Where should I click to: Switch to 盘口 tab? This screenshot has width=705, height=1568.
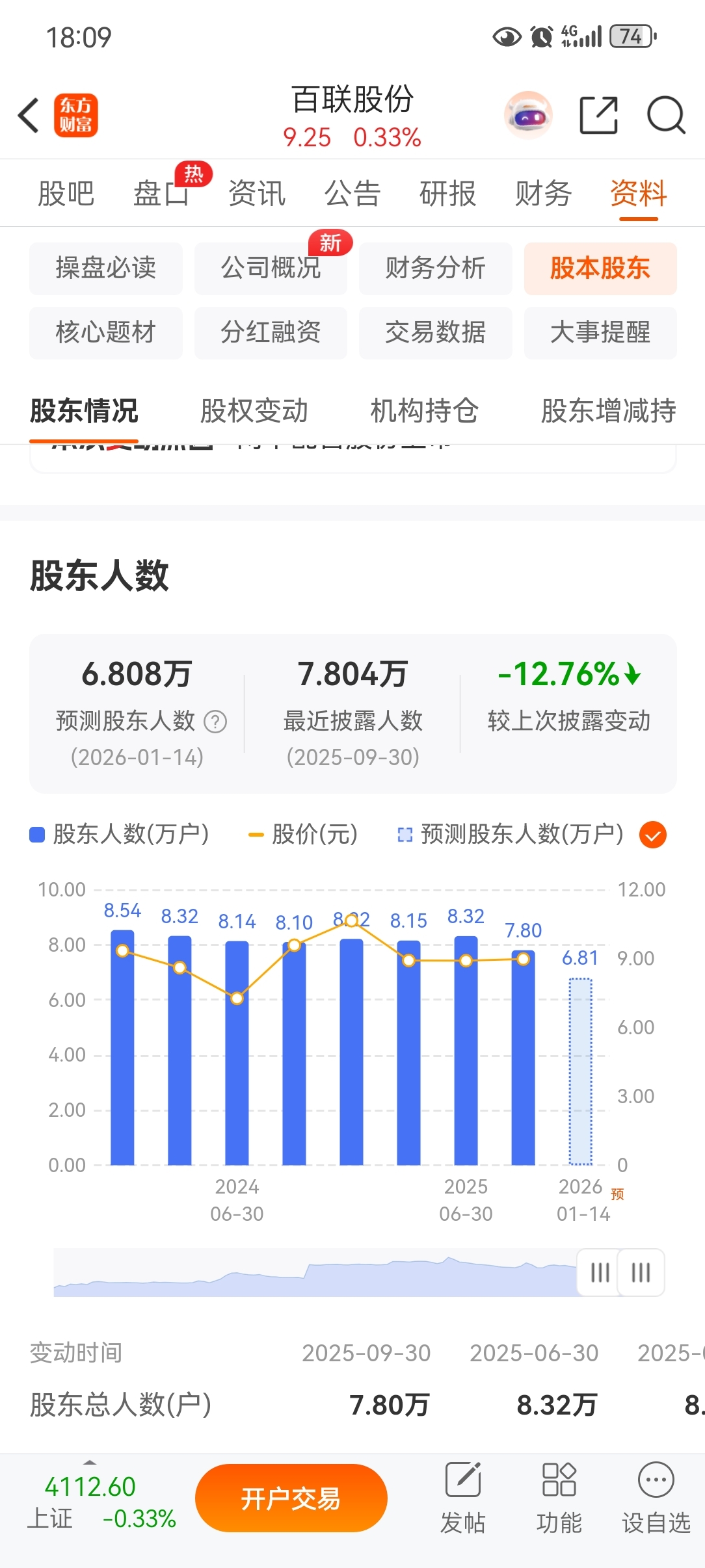click(161, 194)
